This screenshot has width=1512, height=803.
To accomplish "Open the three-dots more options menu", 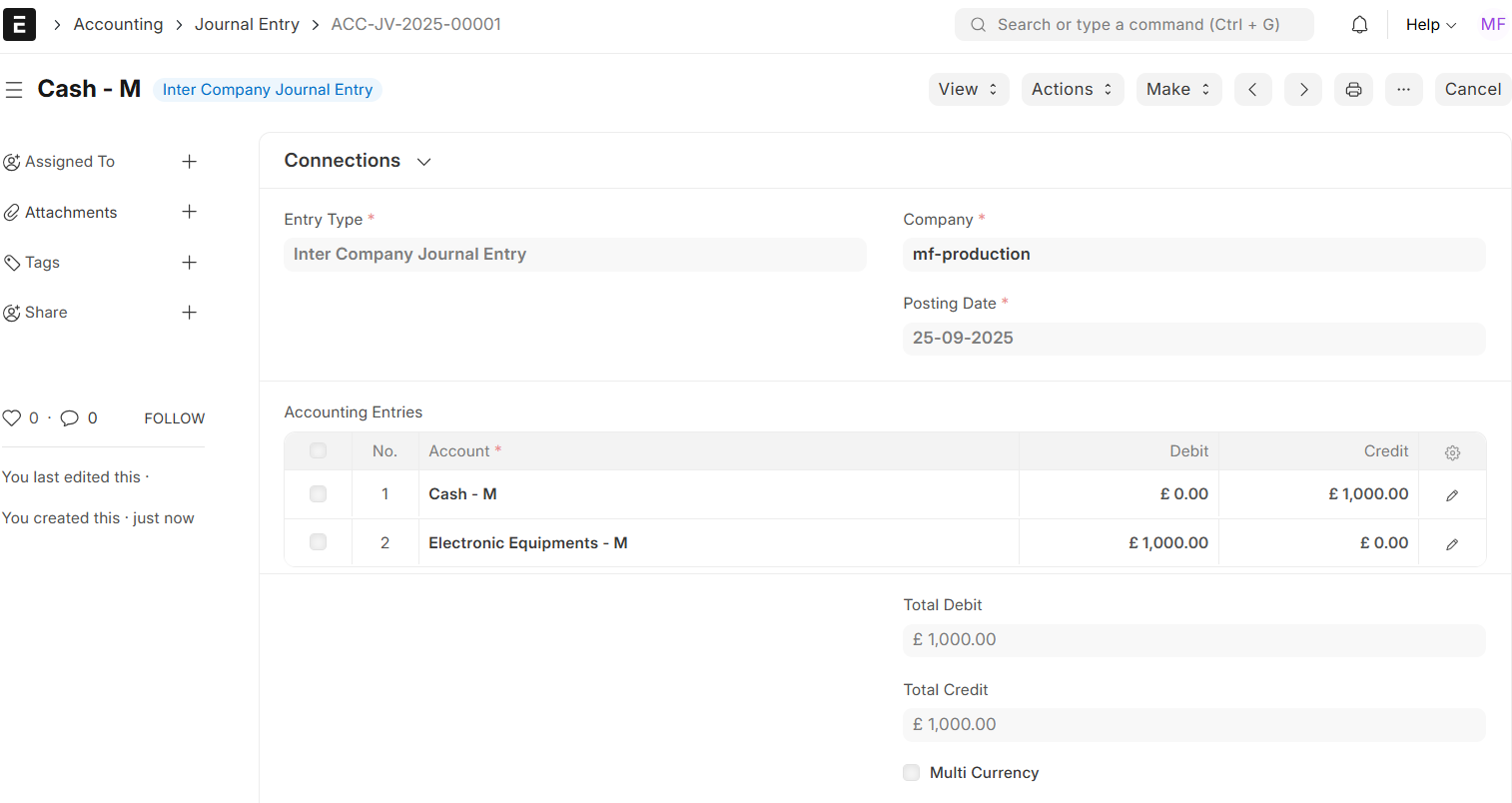I will pyautogui.click(x=1403, y=90).
